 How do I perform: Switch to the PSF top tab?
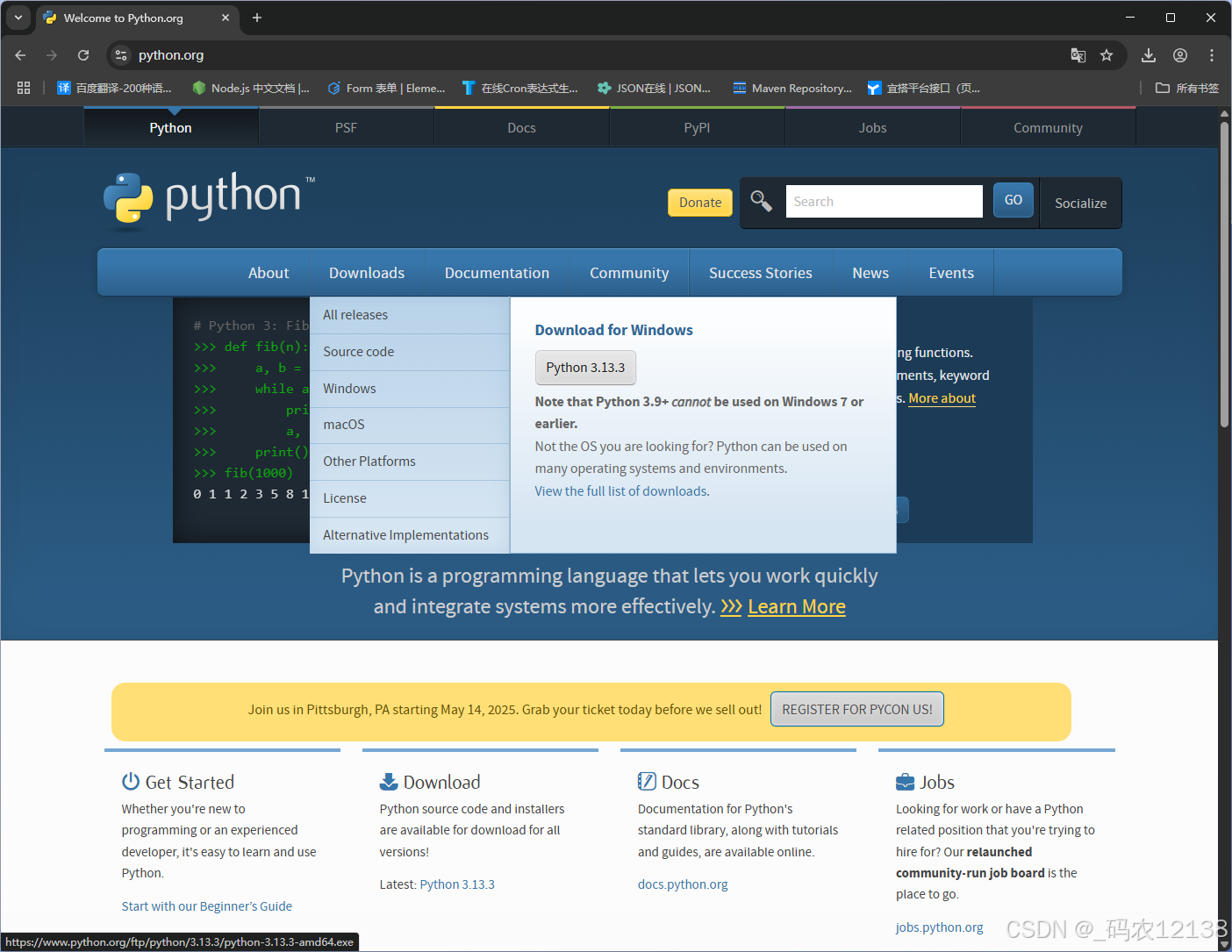click(x=347, y=127)
